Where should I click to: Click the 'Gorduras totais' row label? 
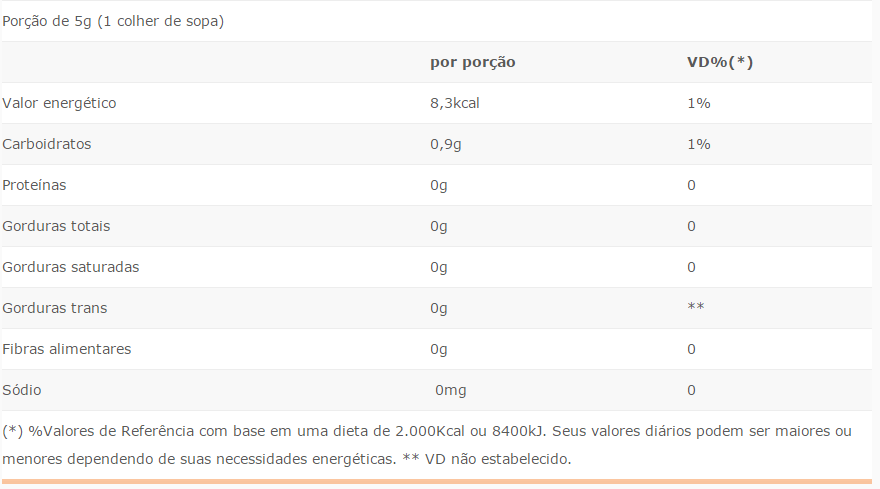(56, 226)
